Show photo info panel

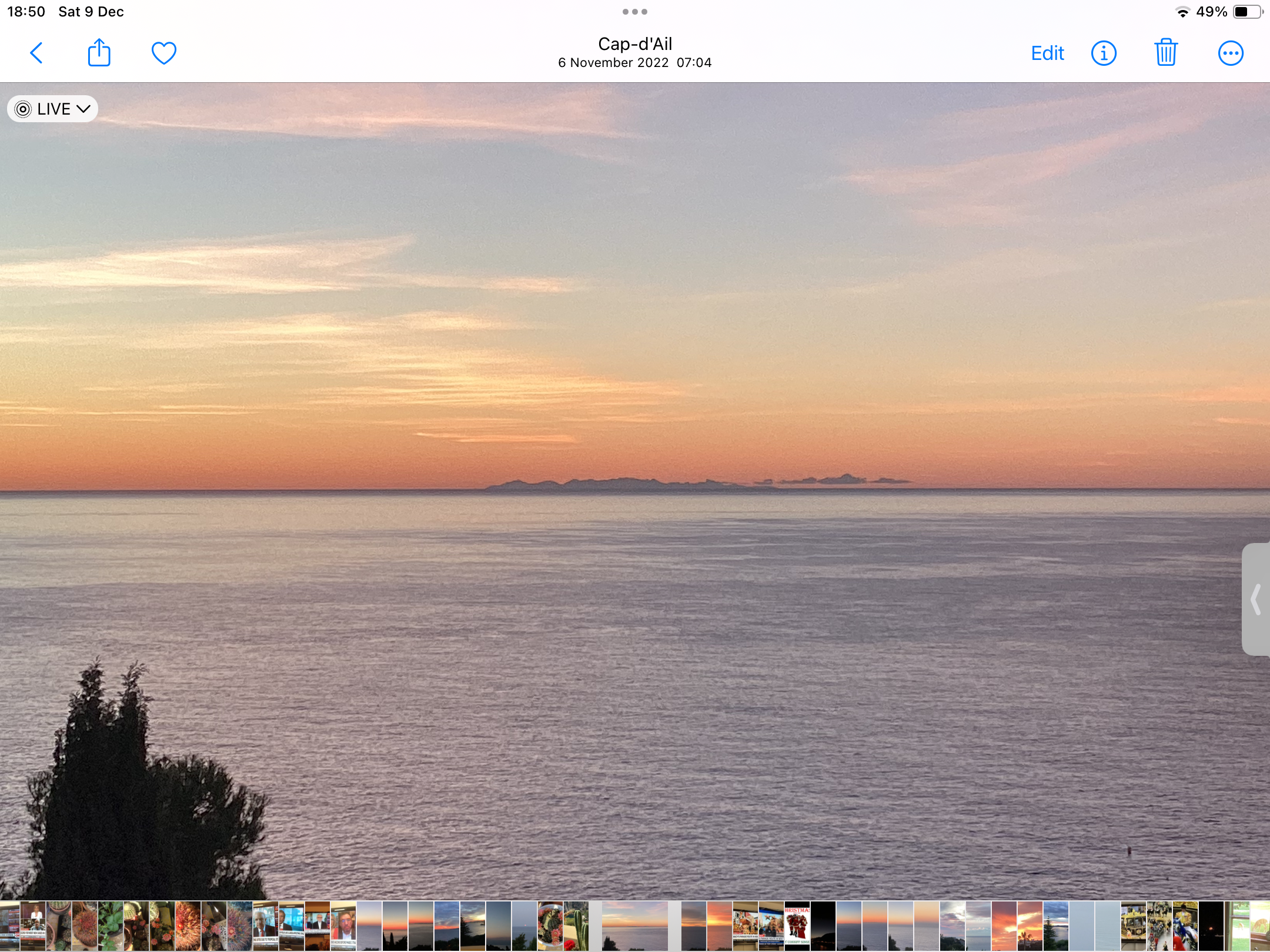tap(1104, 53)
